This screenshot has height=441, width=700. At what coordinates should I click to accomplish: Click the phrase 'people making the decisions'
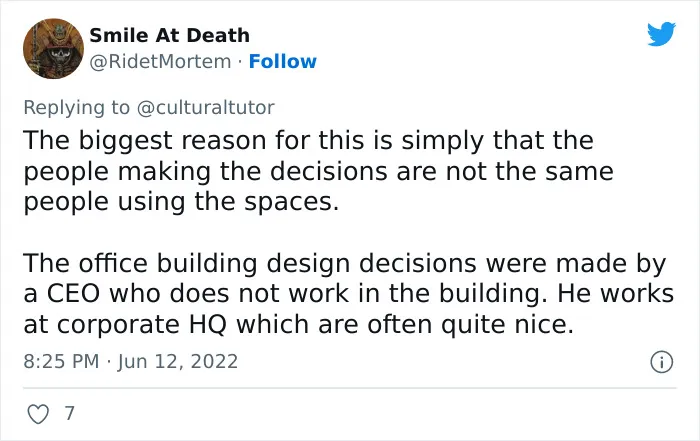205,172
